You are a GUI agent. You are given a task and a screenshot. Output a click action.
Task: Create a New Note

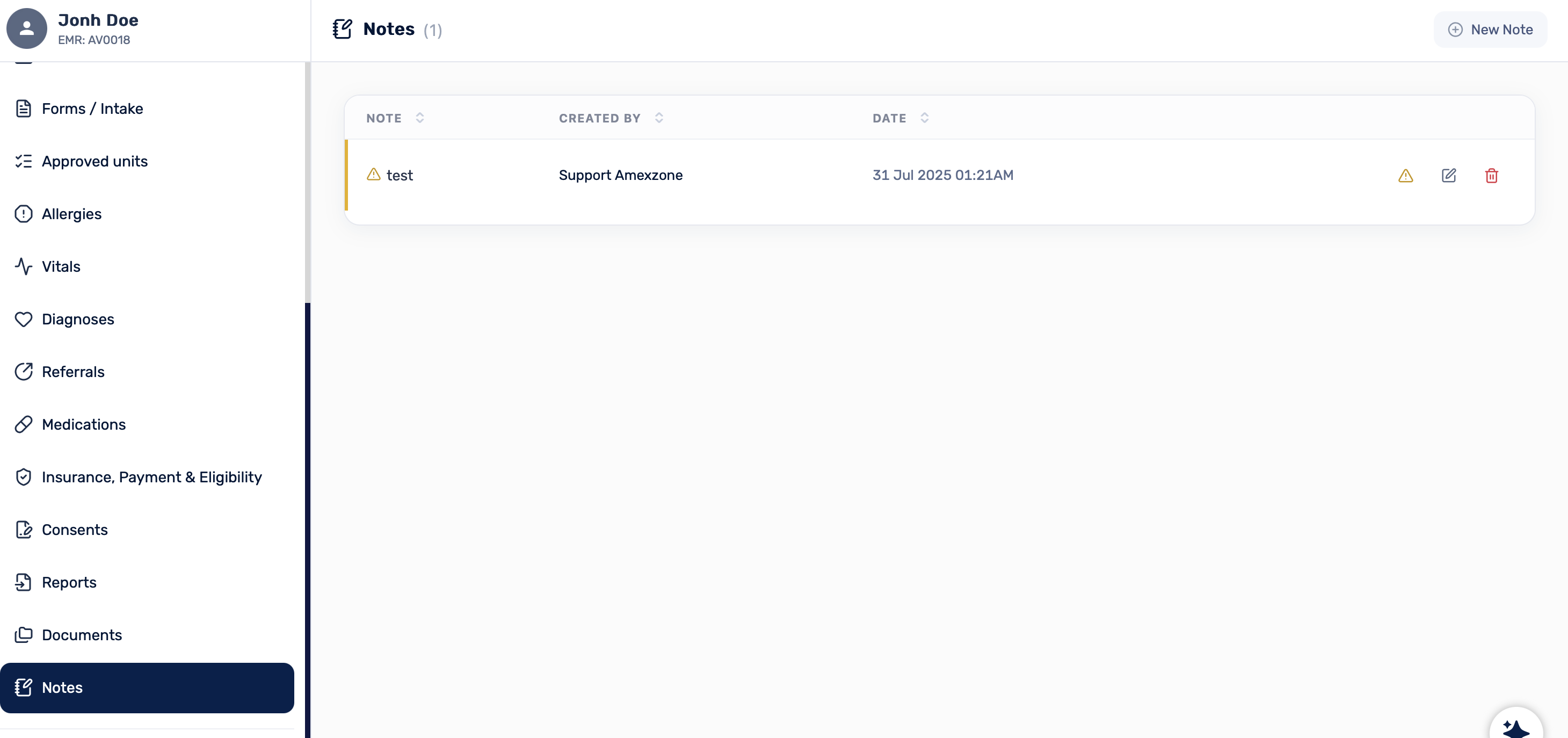[x=1490, y=29]
